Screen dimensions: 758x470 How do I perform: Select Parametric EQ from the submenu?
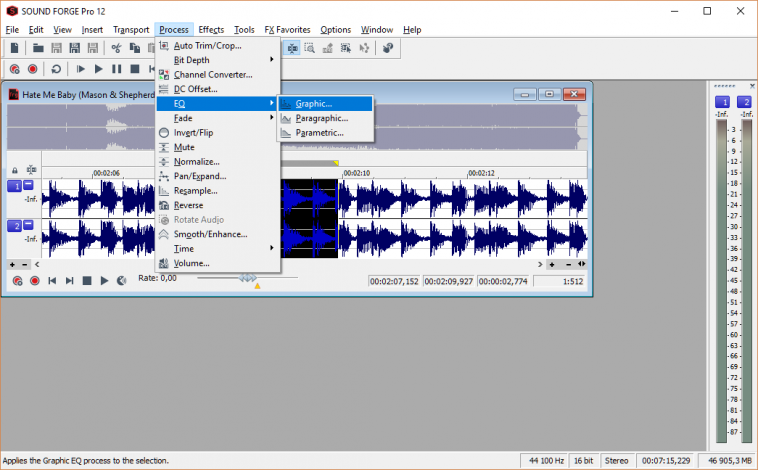[x=319, y=132]
